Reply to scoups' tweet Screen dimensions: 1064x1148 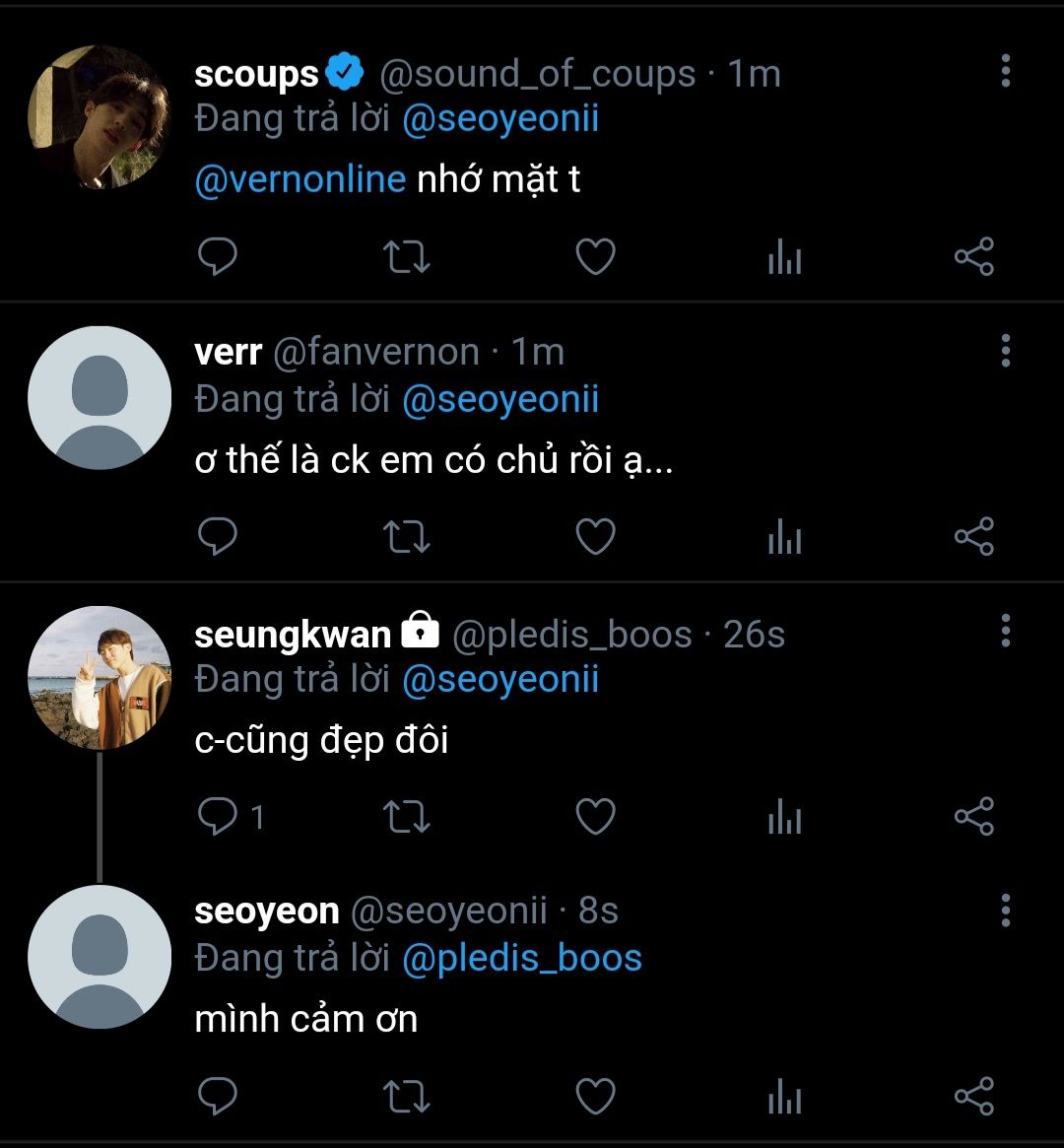[x=218, y=257]
